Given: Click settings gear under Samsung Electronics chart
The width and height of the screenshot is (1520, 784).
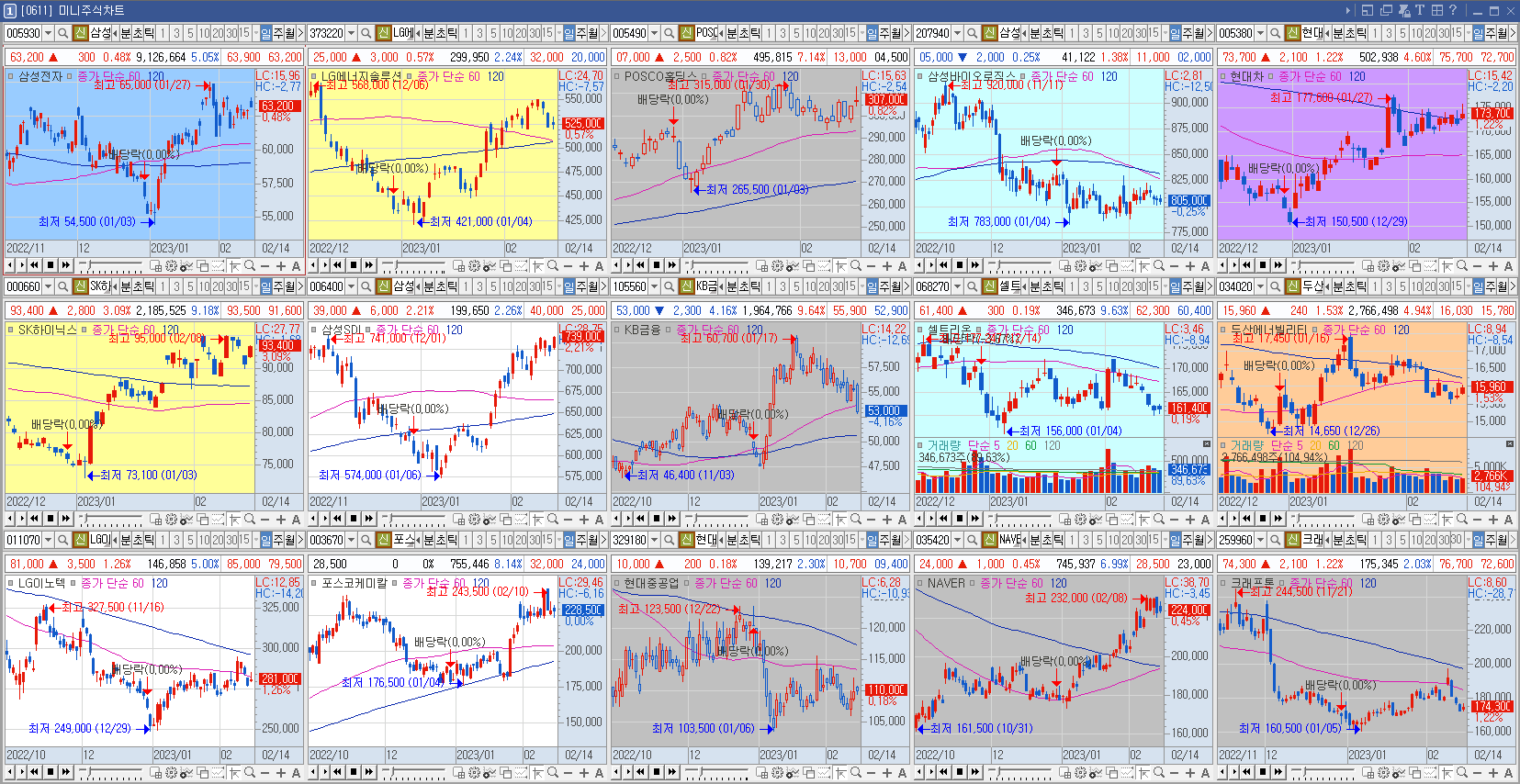Looking at the screenshot, I should pyautogui.click(x=171, y=265).
